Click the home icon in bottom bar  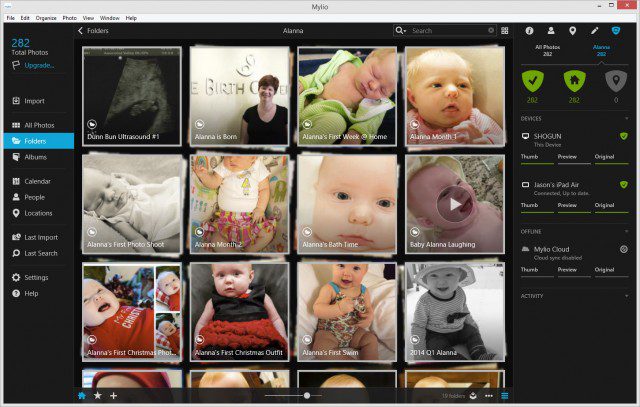coord(82,396)
